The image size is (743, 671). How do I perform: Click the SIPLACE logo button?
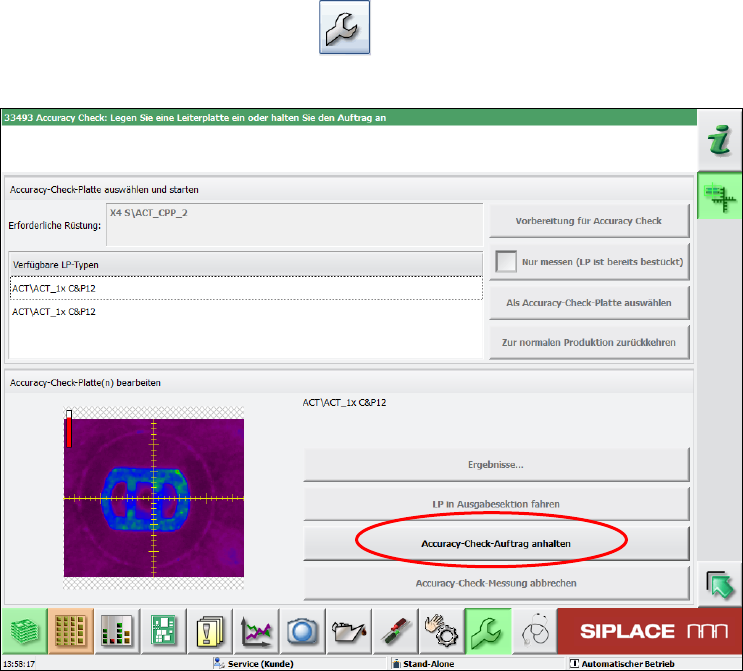pyautogui.click(x=650, y=631)
